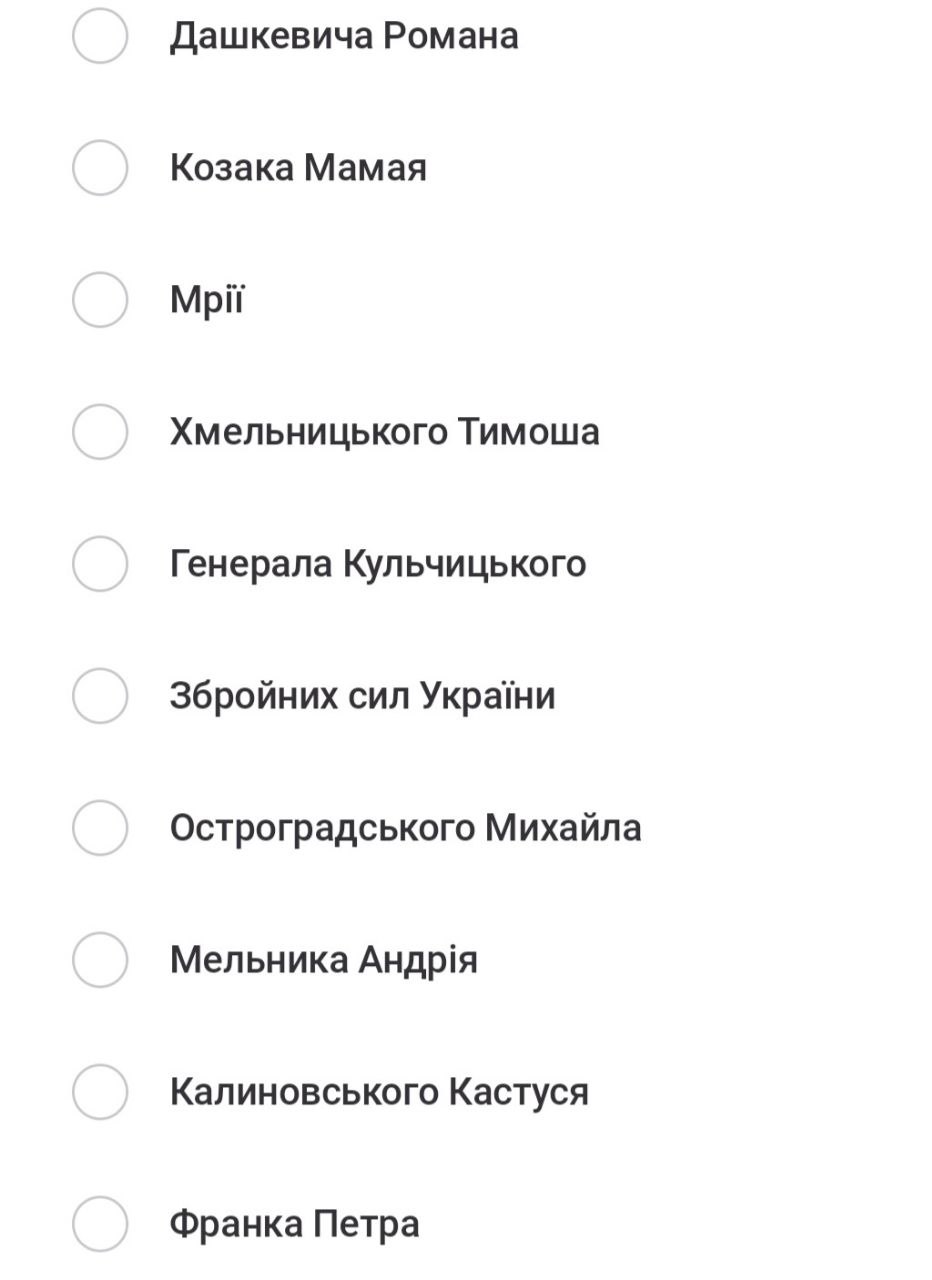Screen dimensions: 932x1280
Task: Click the Франка Петра text label
Action: pyautogui.click(x=294, y=1224)
